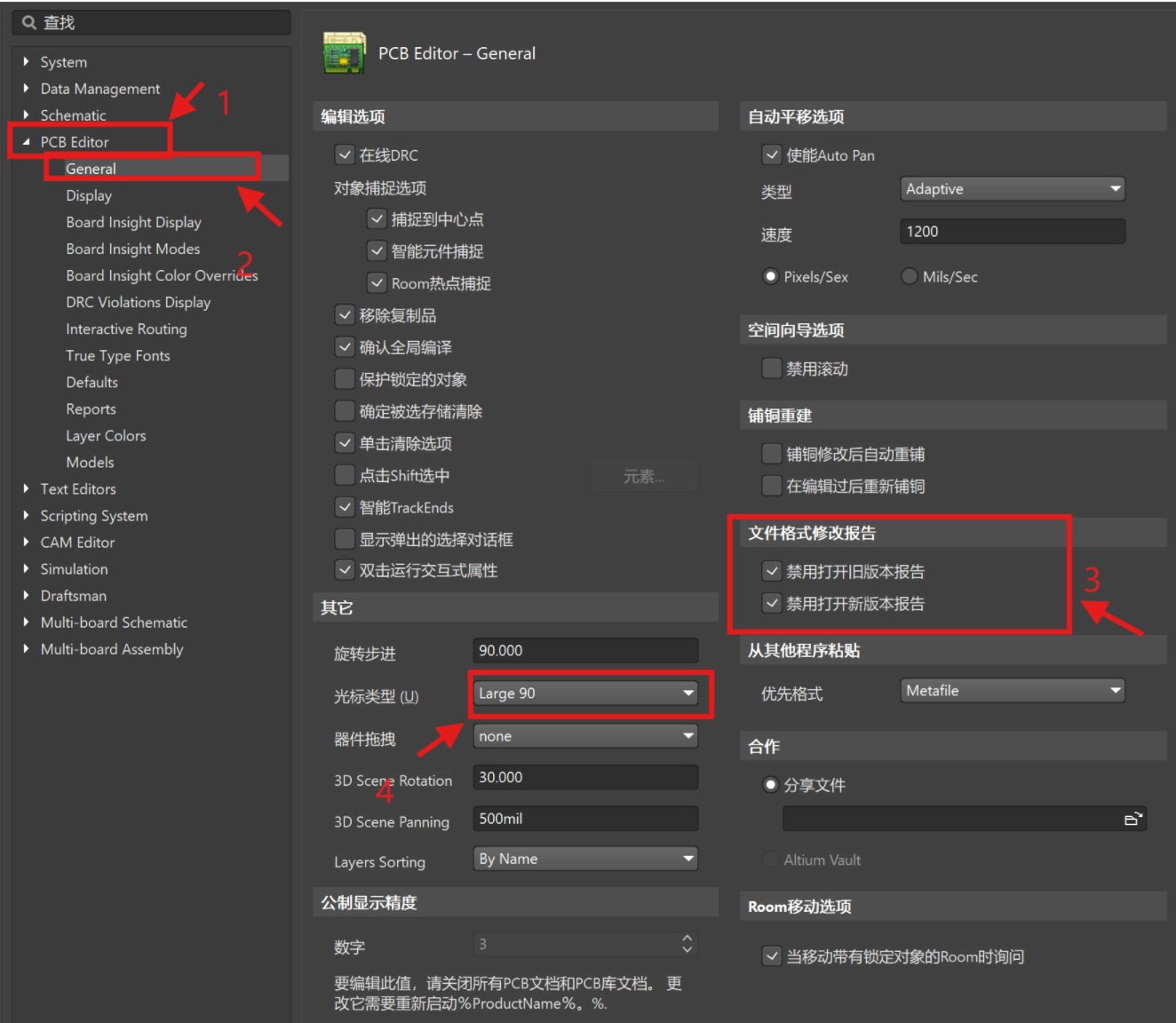Select the Mils/Sec radio button
Screen dimensions: 1176x1023
pyautogui.click(x=910, y=276)
